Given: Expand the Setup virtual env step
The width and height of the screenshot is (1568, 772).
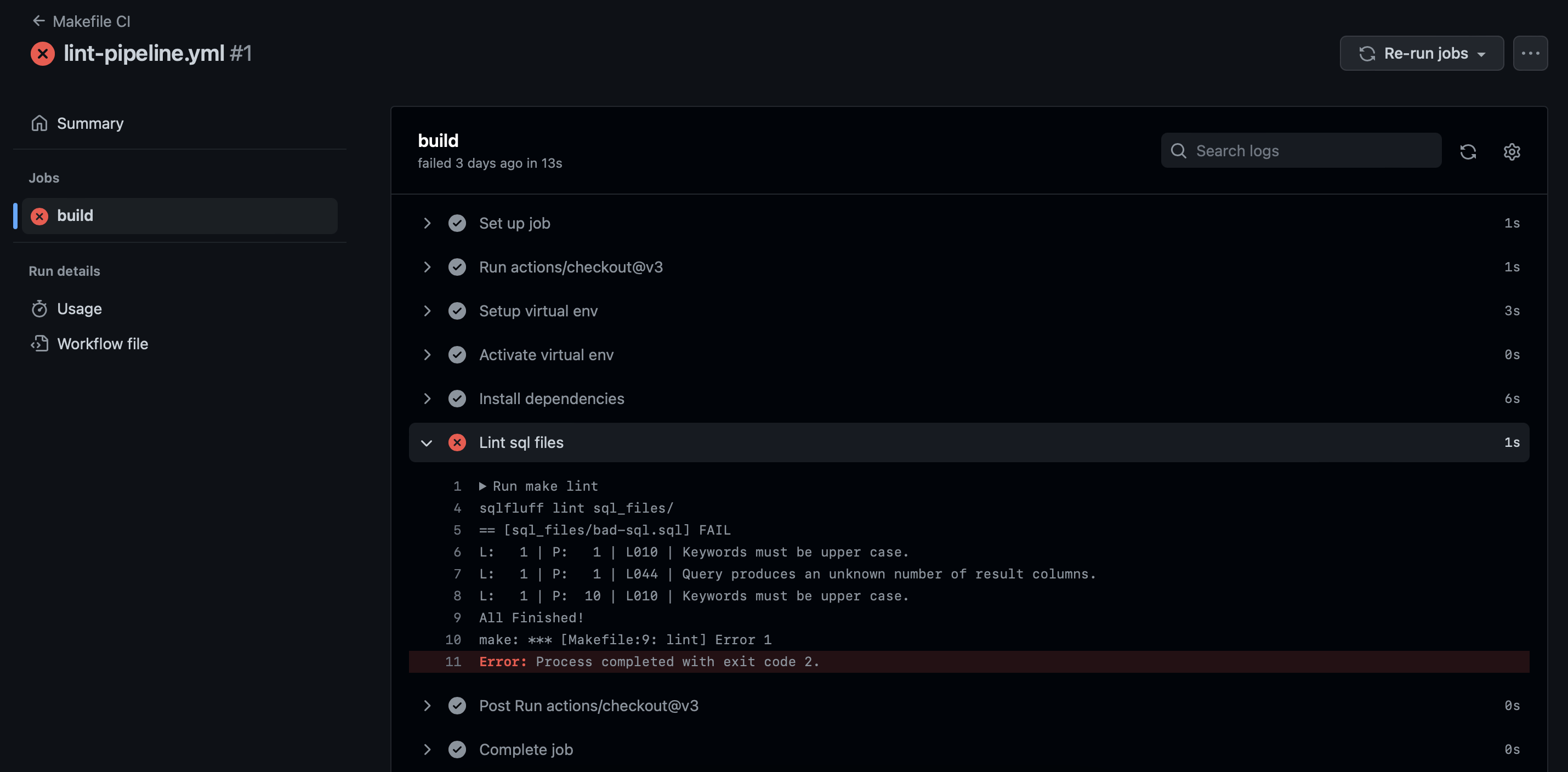Looking at the screenshot, I should [427, 311].
